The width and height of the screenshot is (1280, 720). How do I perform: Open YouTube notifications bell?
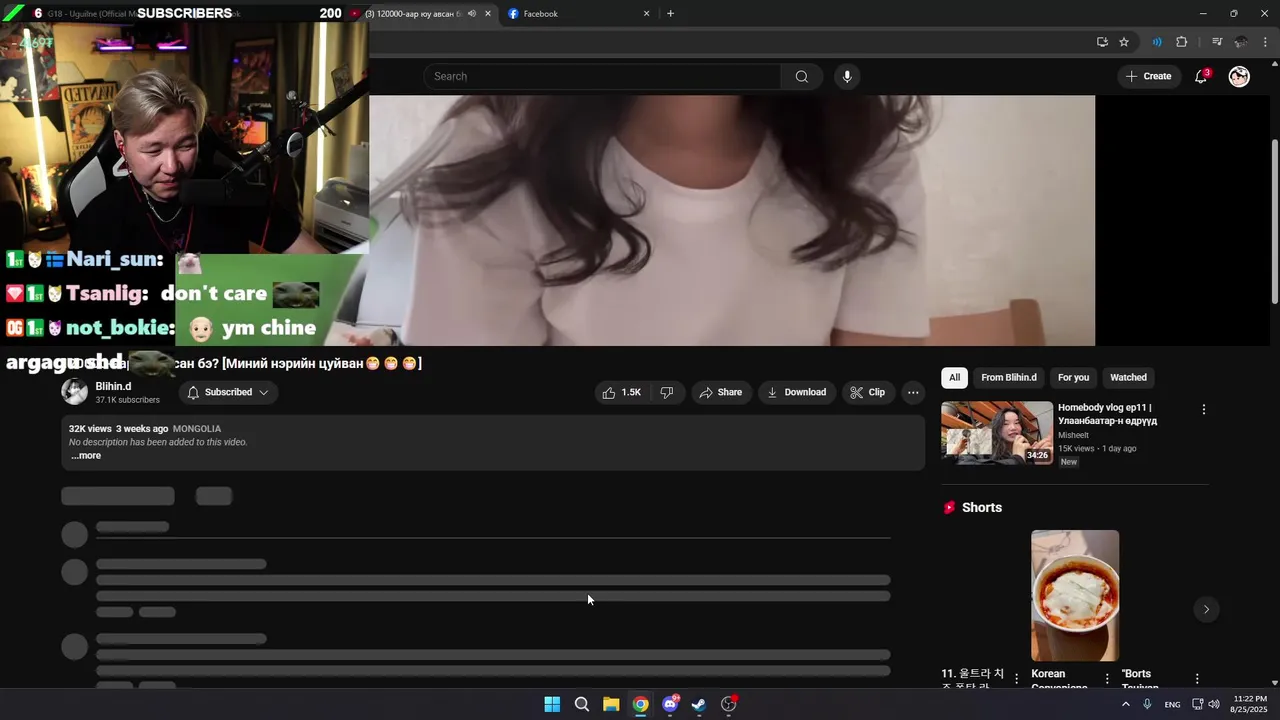[x=1201, y=77]
